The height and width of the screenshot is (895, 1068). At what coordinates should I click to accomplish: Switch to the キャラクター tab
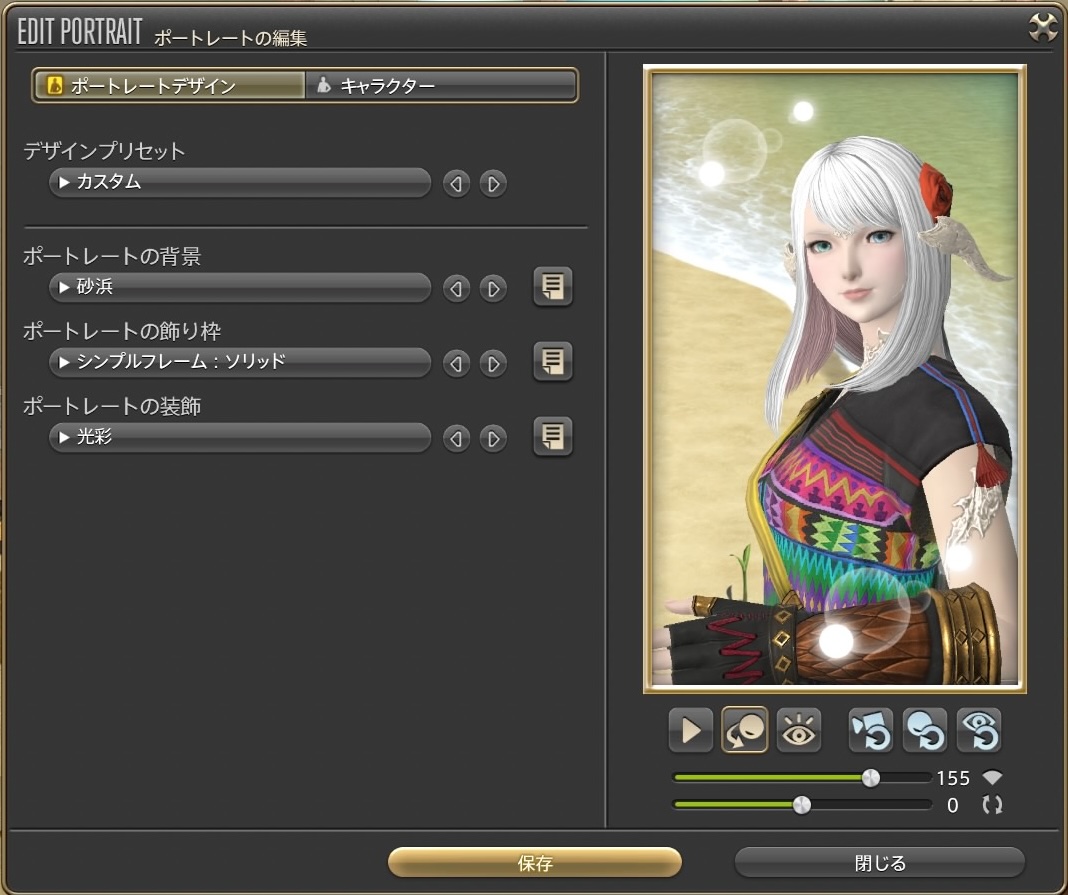[x=441, y=86]
